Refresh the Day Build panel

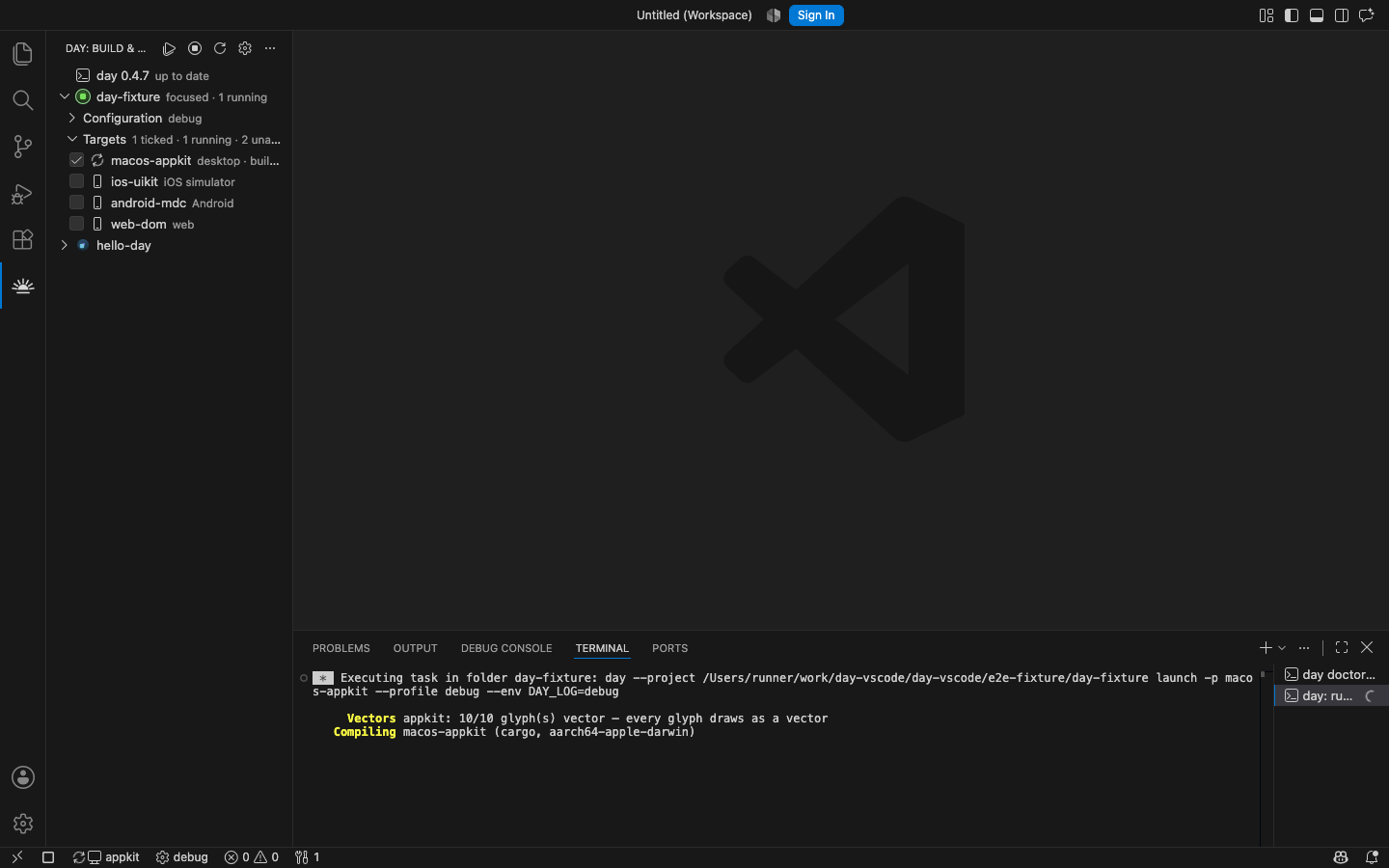click(220, 48)
